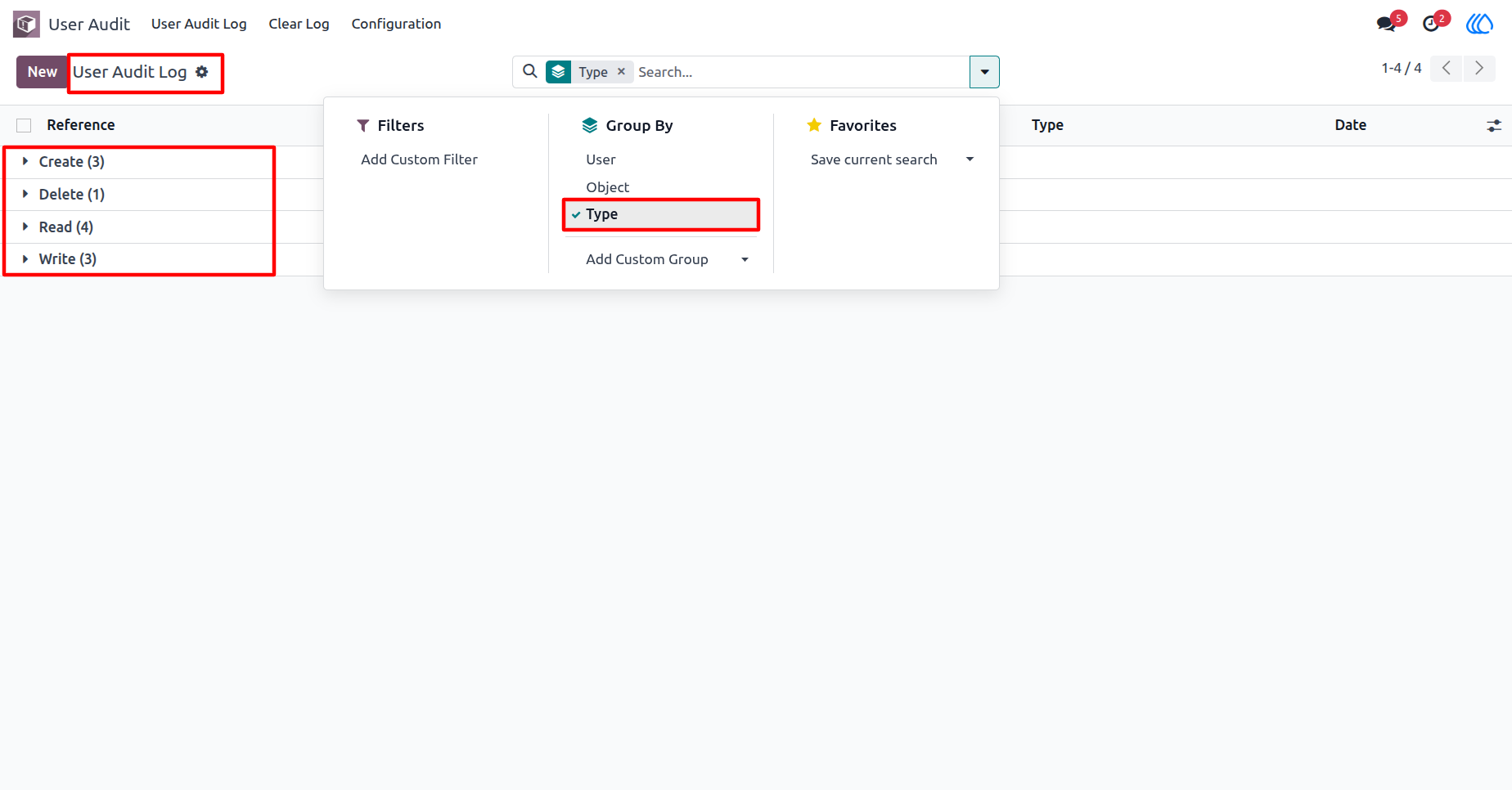This screenshot has width=1512, height=790.
Task: Click the Group By stacked layers icon in panel
Action: tap(590, 125)
